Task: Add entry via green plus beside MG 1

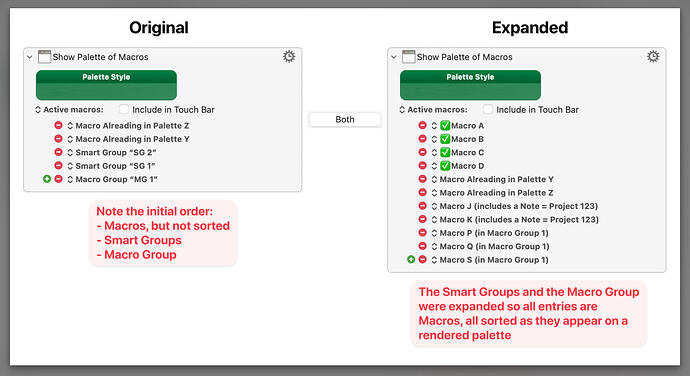Action: click(x=47, y=179)
